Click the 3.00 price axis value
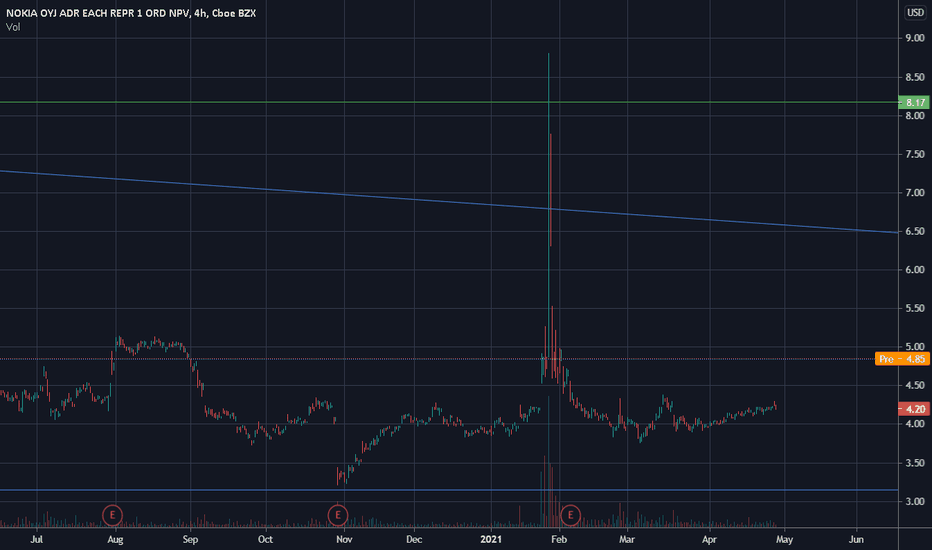 915,502
